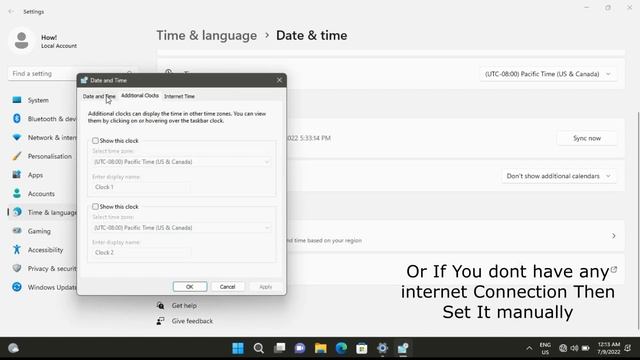Click the volume speaker tray icon
This screenshot has height=360, width=640.
coord(574,348)
